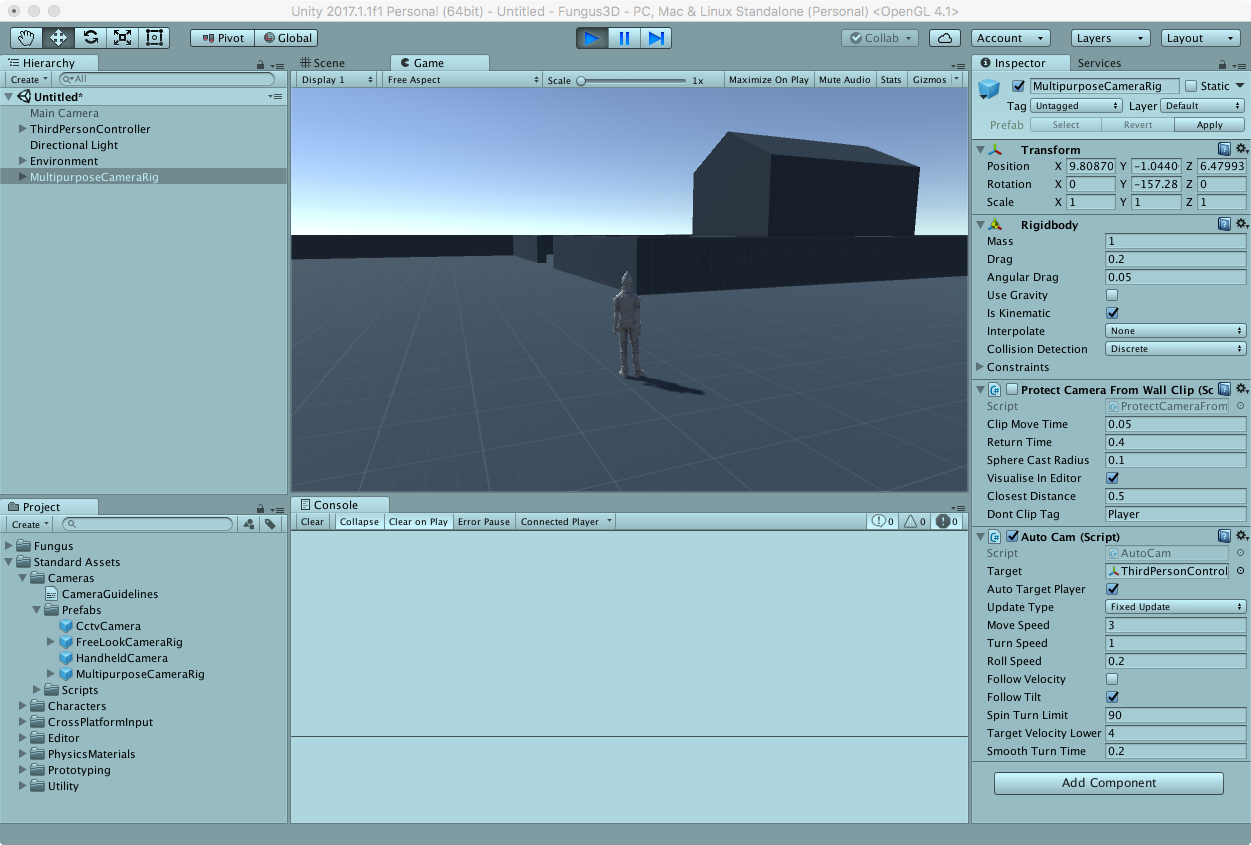The width and height of the screenshot is (1251, 845).
Task: Click the Console Clear button
Action: (313, 521)
